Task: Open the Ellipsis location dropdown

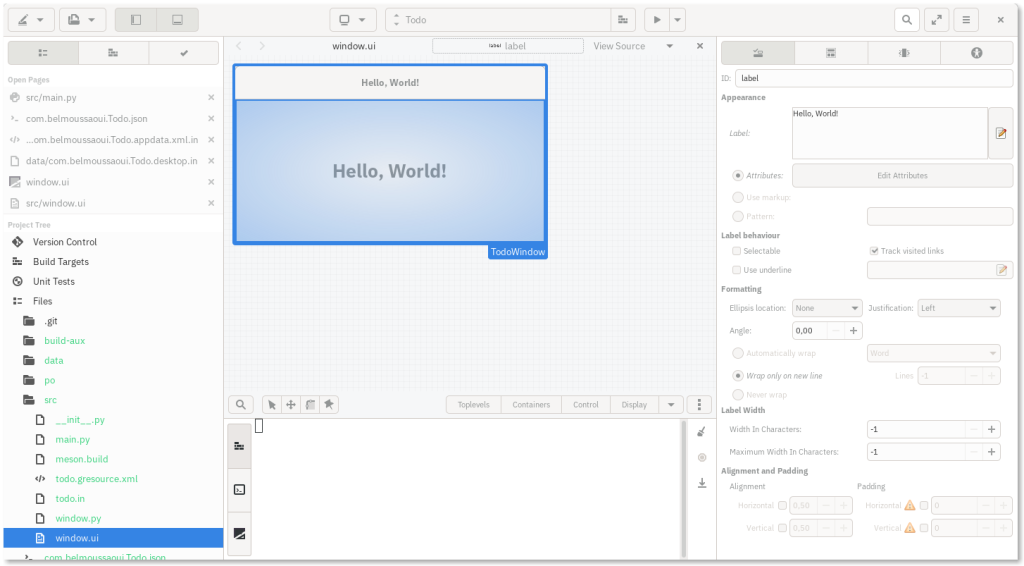Action: (827, 308)
